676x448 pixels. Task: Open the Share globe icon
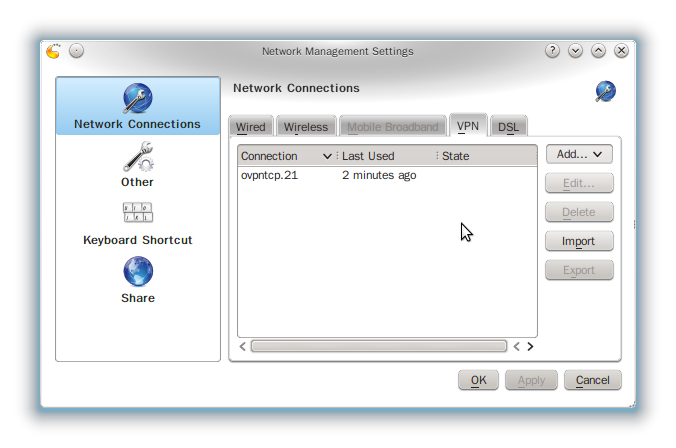click(x=137, y=272)
